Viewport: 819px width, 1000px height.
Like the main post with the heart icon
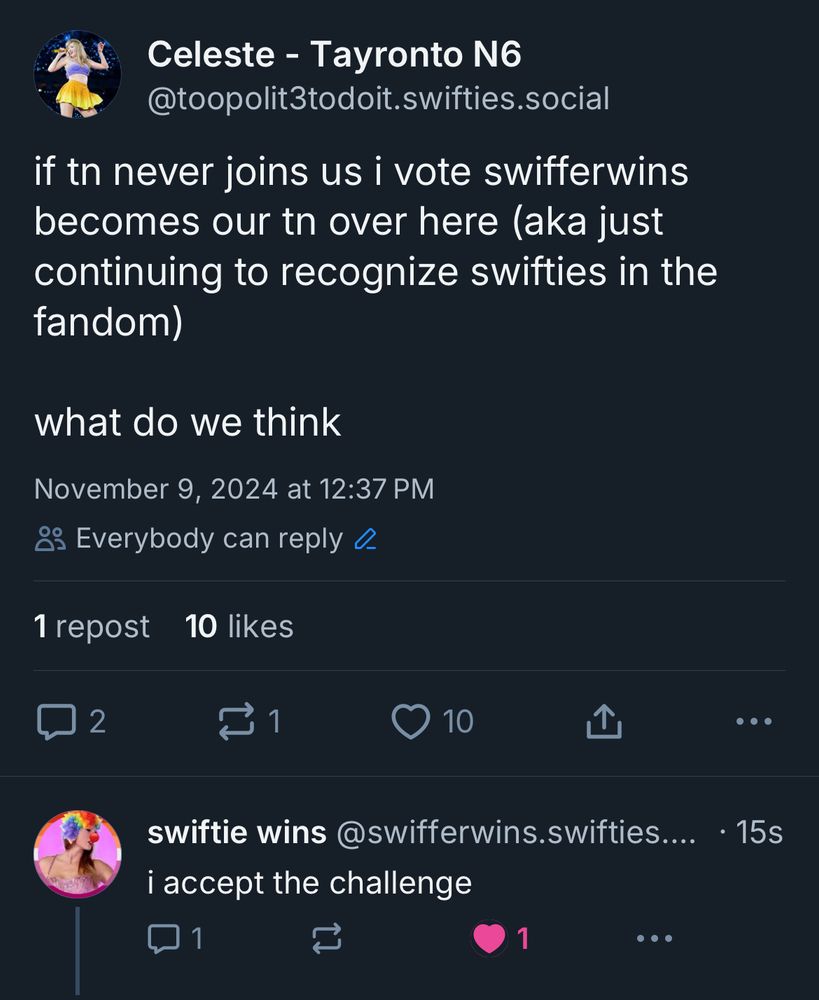tap(410, 721)
